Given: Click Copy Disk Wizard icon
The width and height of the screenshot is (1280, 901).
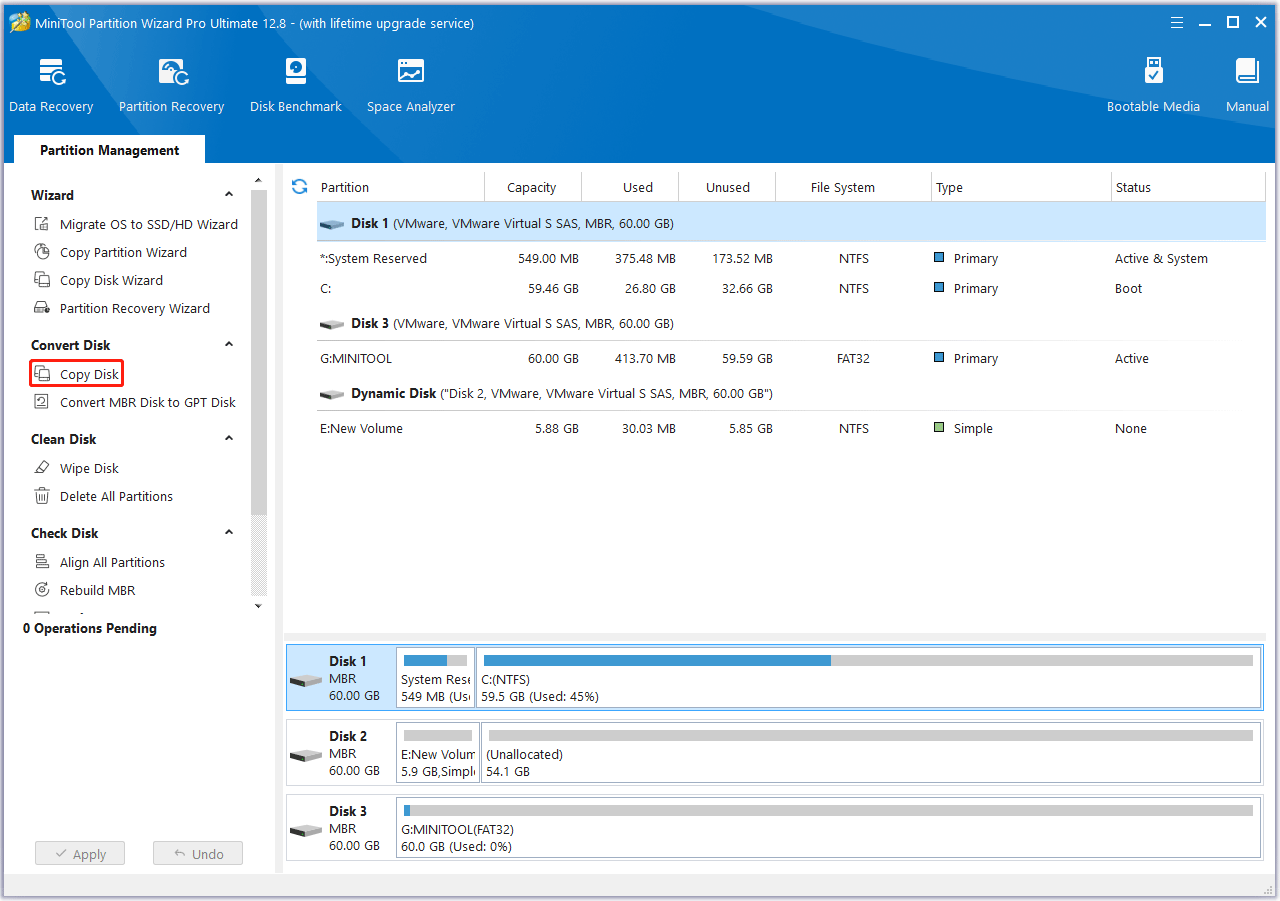Looking at the screenshot, I should click(42, 280).
